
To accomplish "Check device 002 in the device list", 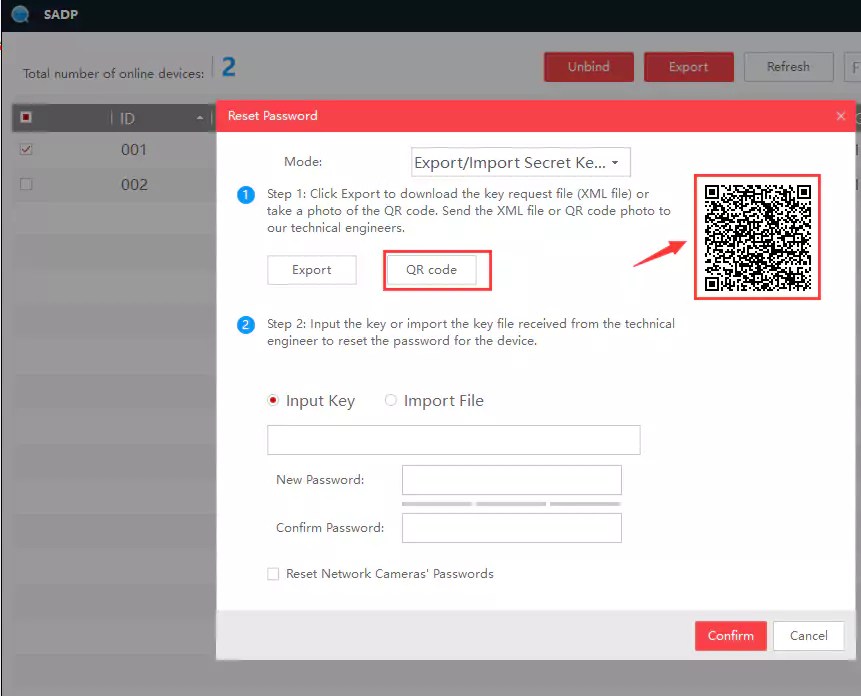I will 25,184.
